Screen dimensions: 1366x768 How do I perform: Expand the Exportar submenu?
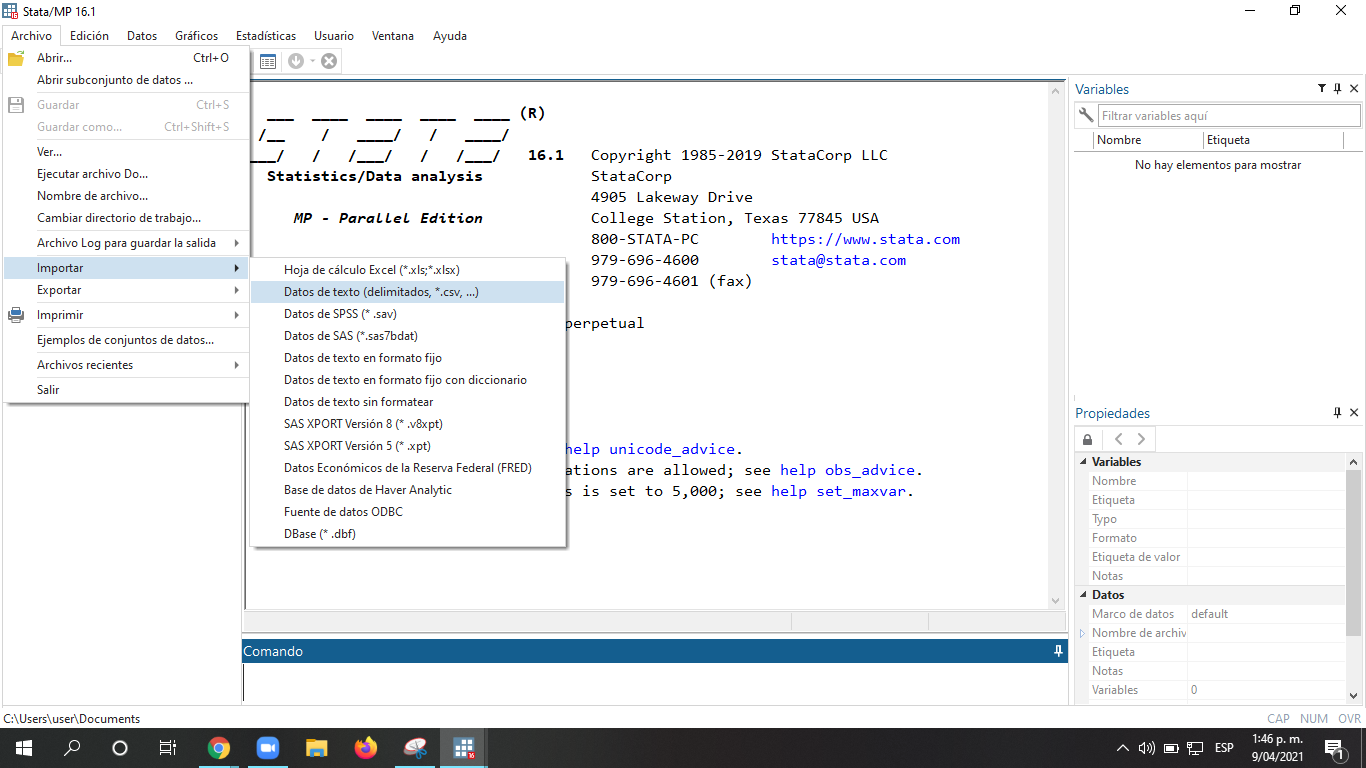coord(126,290)
